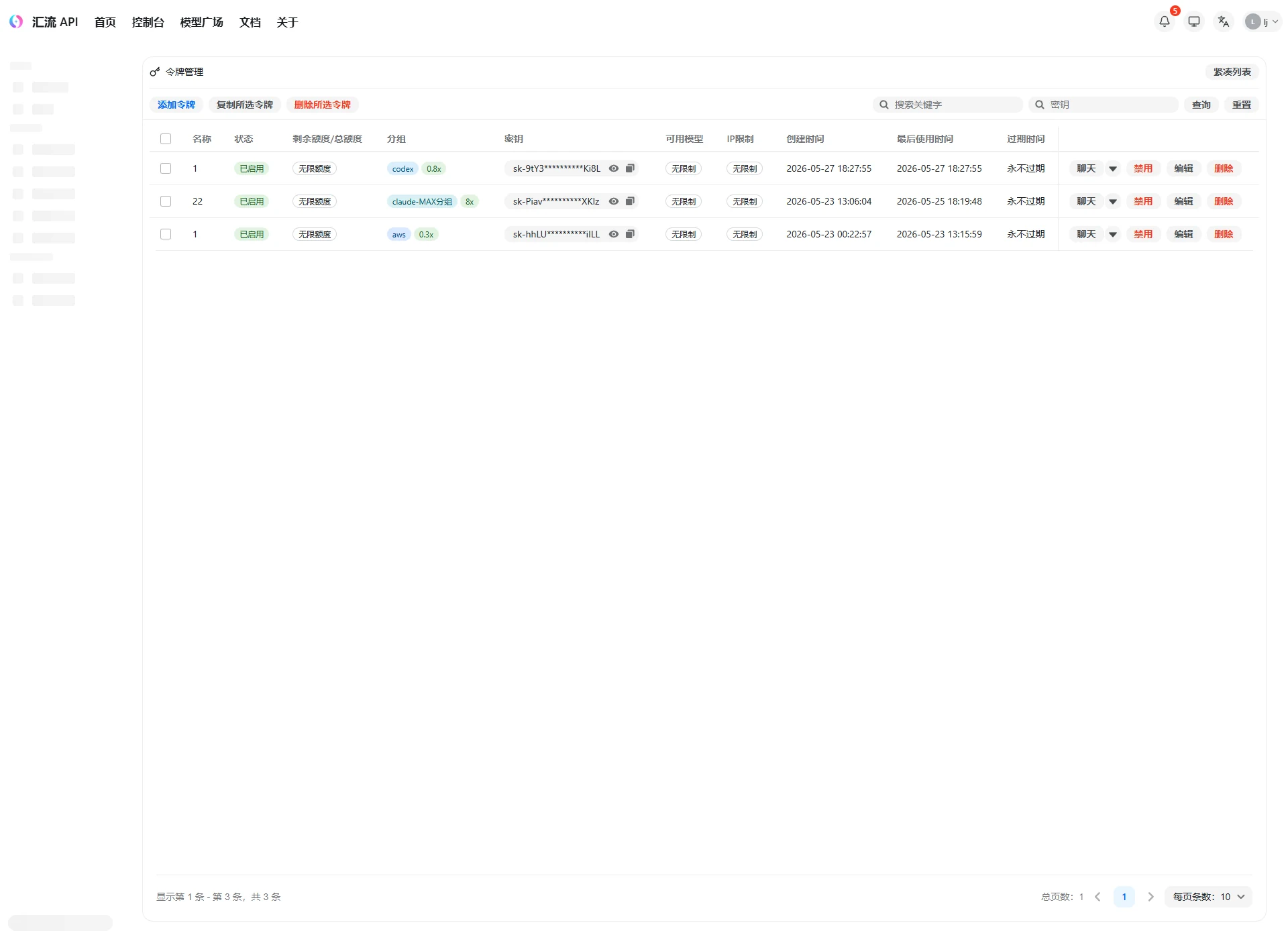Click the 紧凑列表 compact list toggle button
Screen dimensions: 1288x939
tap(1232, 72)
